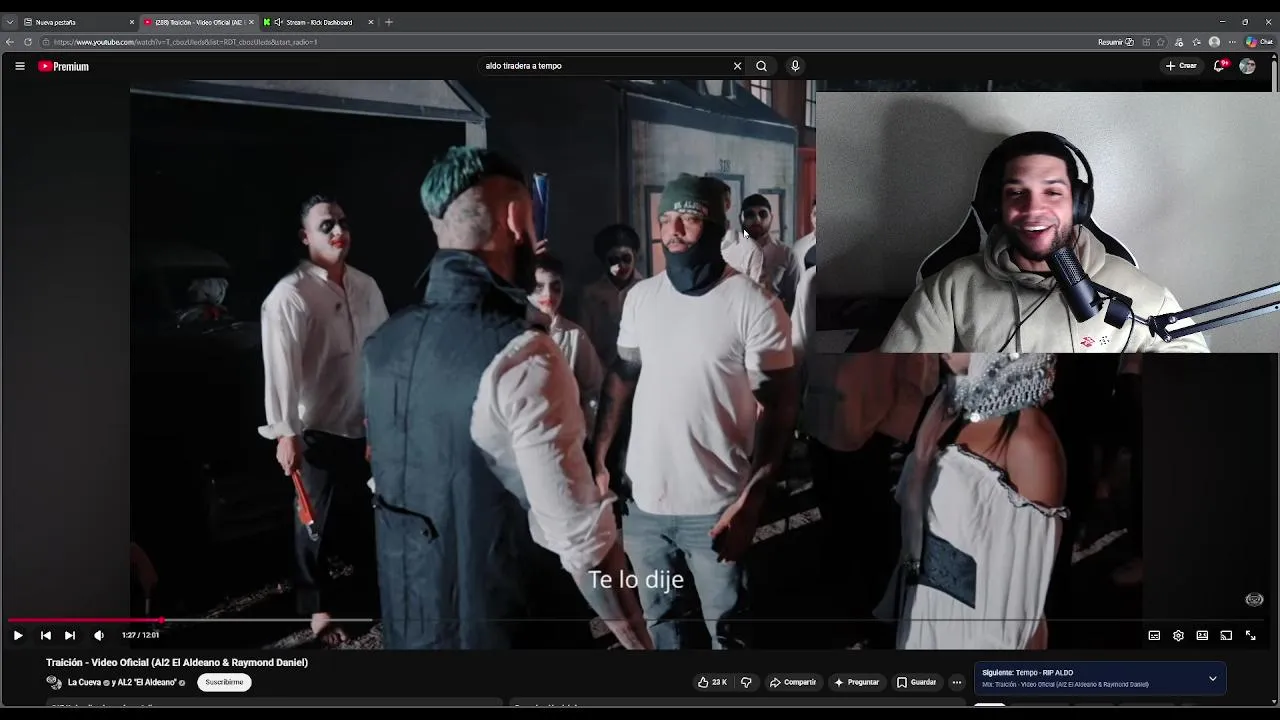The height and width of the screenshot is (720, 1280).
Task: Open the YouTube hamburger guide menu
Action: click(x=19, y=66)
